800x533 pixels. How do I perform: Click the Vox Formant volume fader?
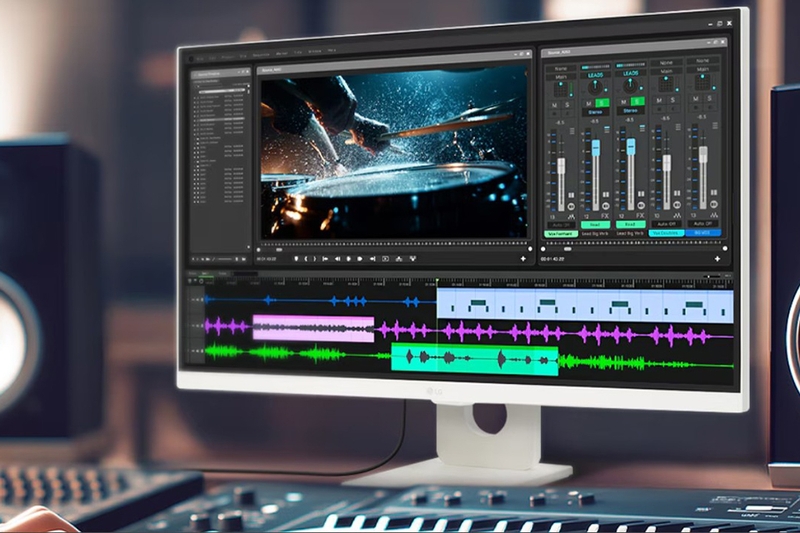[x=561, y=166]
